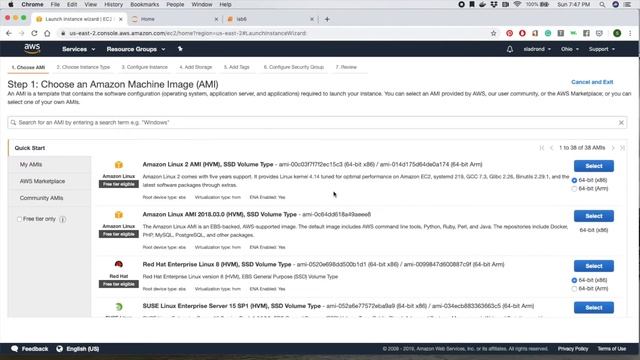
Task: Clear the AMI search field with X icon
Action: point(621,122)
